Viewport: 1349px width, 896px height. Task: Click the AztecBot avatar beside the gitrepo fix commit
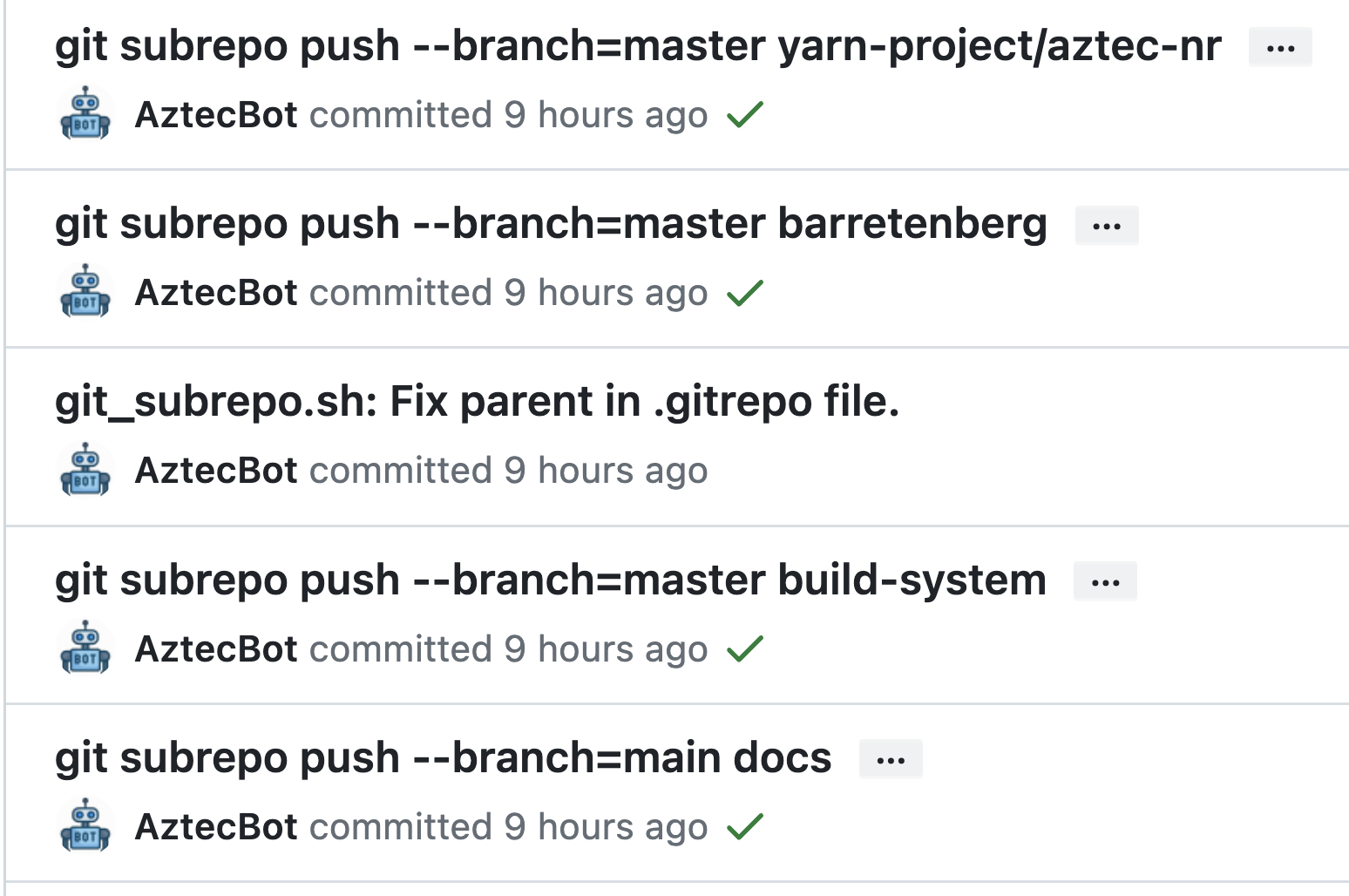(x=85, y=470)
